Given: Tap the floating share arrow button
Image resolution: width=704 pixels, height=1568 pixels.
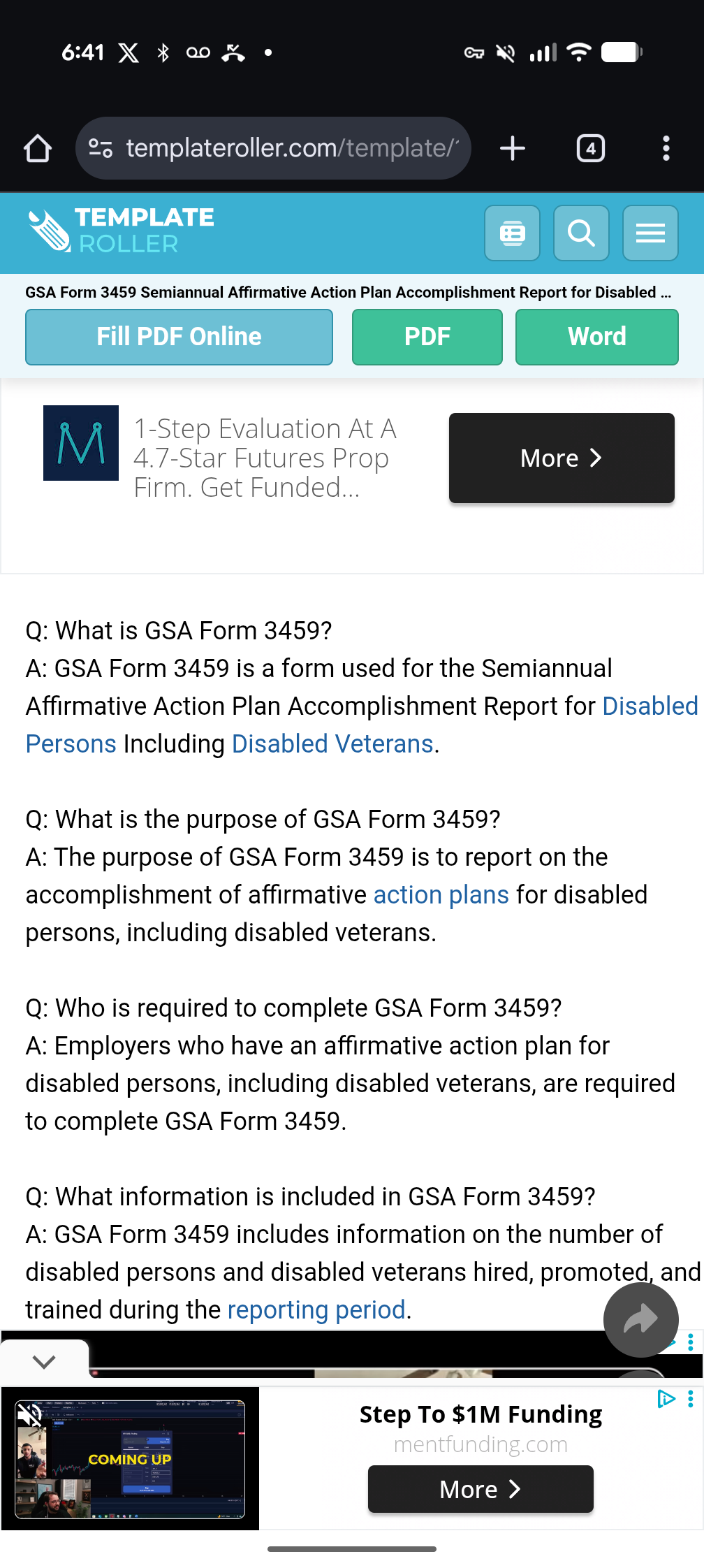Looking at the screenshot, I should click(641, 1320).
